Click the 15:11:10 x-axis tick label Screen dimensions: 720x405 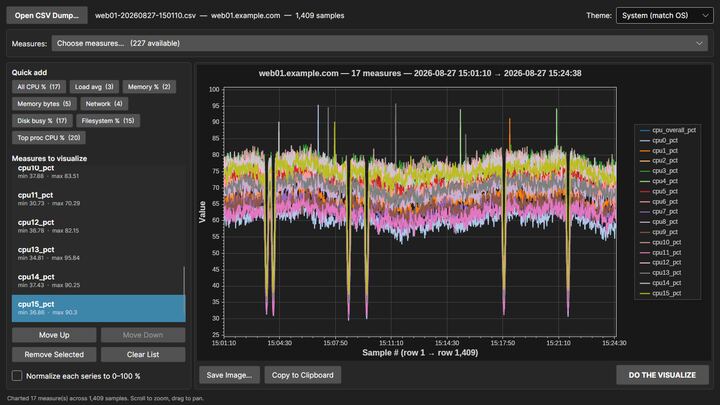click(x=391, y=343)
